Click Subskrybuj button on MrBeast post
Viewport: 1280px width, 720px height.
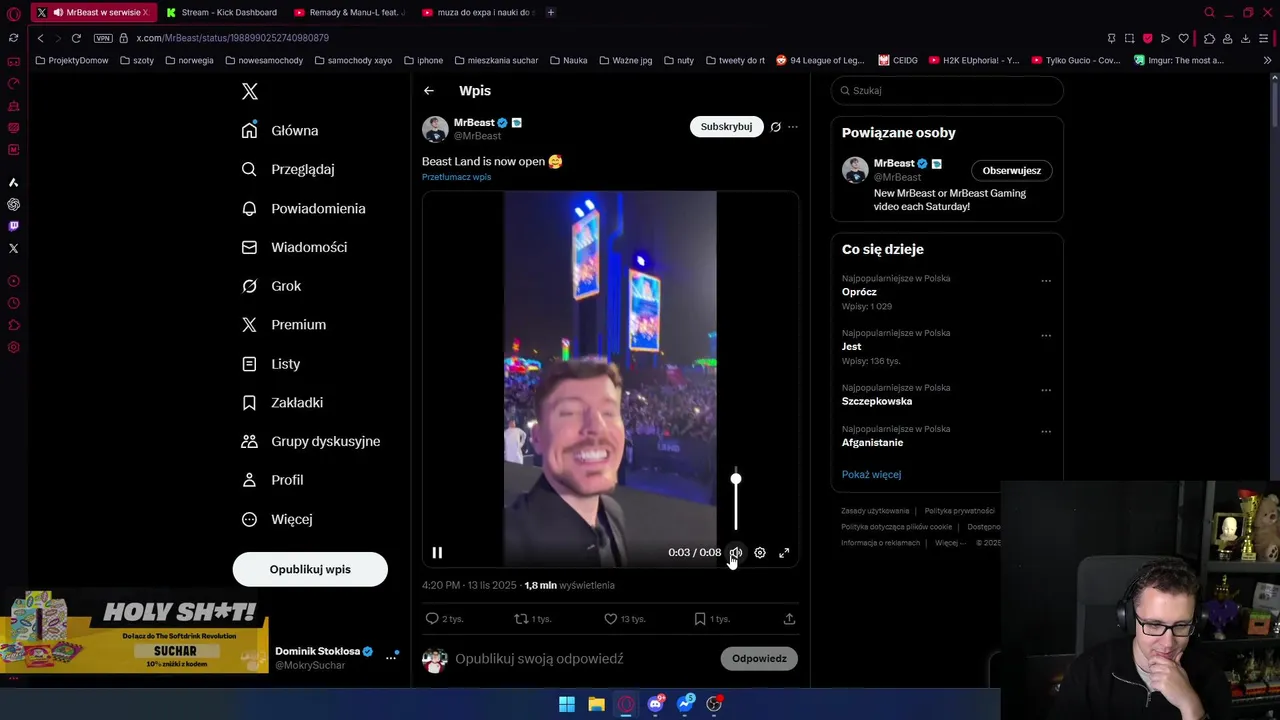726,127
